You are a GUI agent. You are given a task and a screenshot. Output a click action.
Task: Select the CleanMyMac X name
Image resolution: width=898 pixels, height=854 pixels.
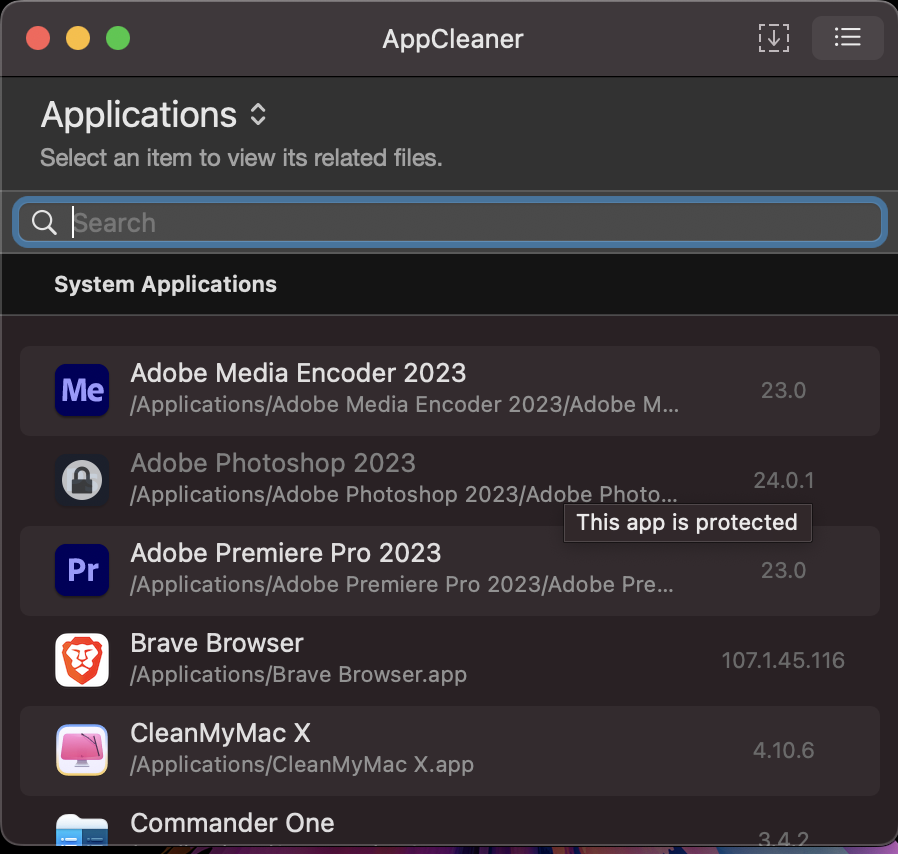coord(220,733)
